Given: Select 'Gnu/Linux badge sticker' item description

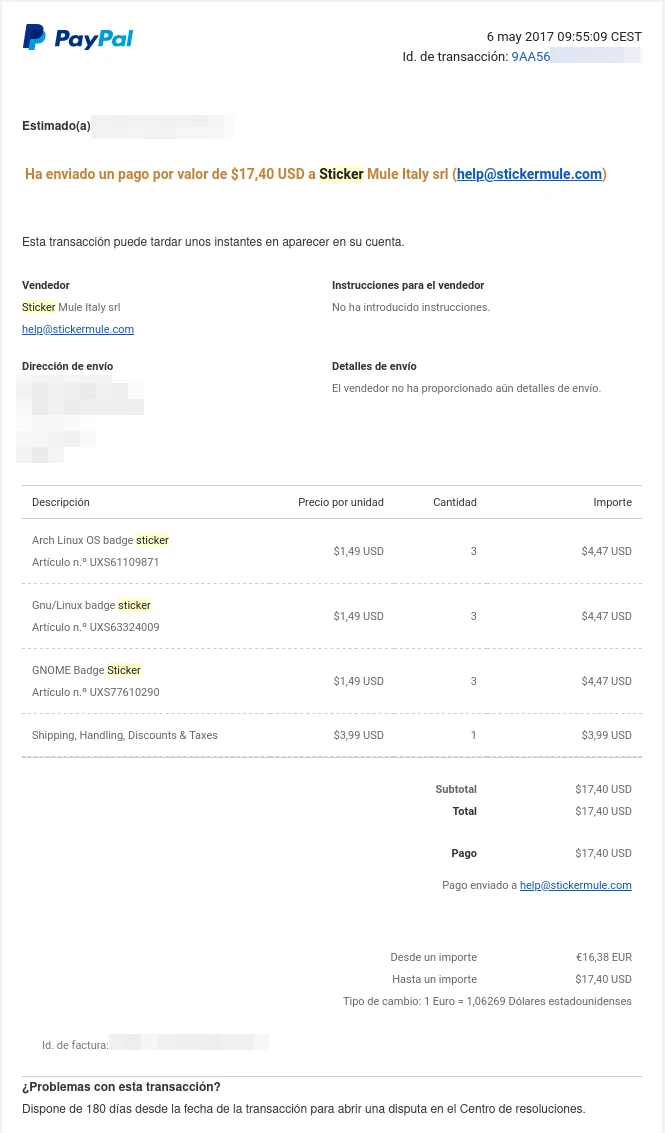Looking at the screenshot, I should pyautogui.click(x=91, y=605).
